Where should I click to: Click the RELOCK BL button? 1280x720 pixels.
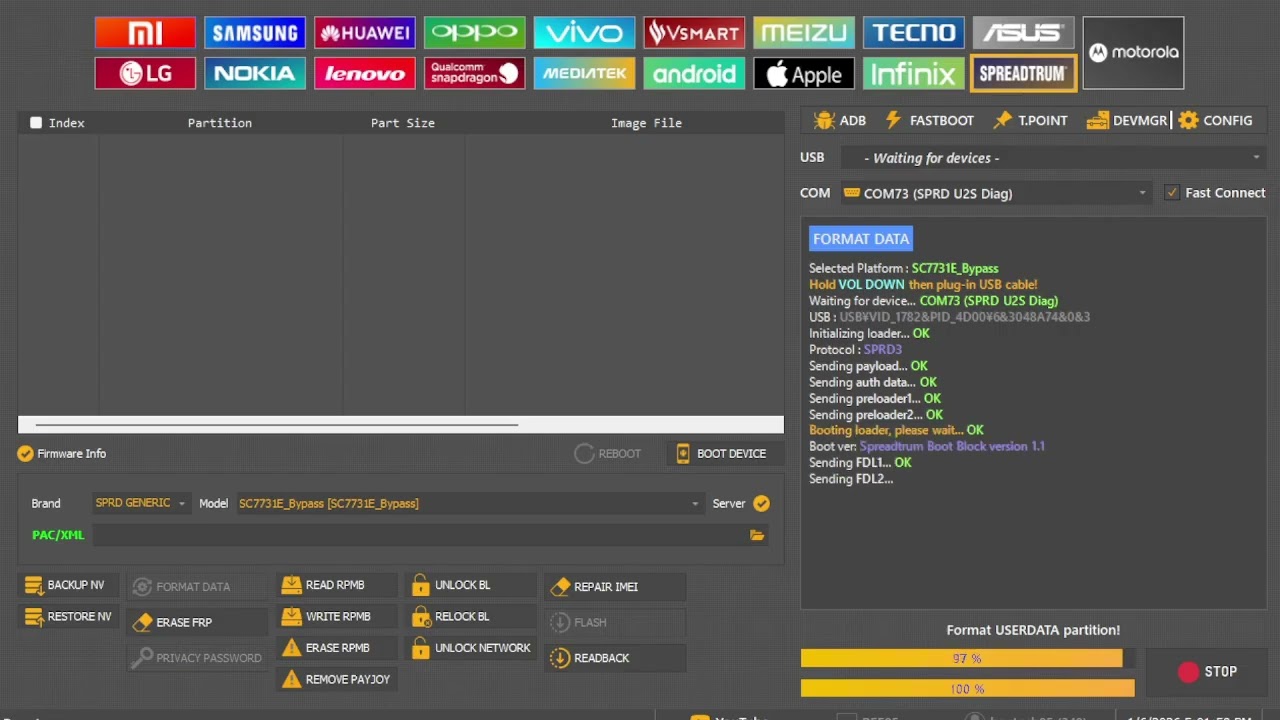tap(472, 617)
